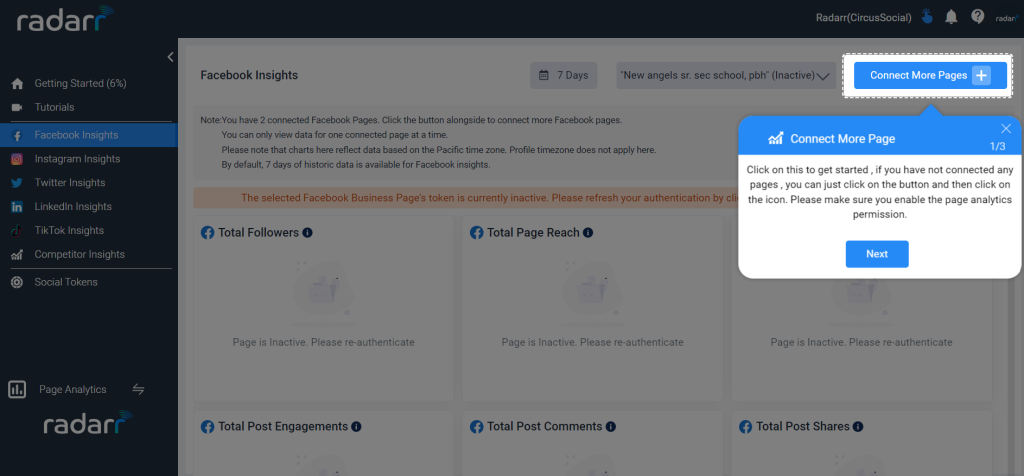Click Next in the tour popup

tap(877, 254)
